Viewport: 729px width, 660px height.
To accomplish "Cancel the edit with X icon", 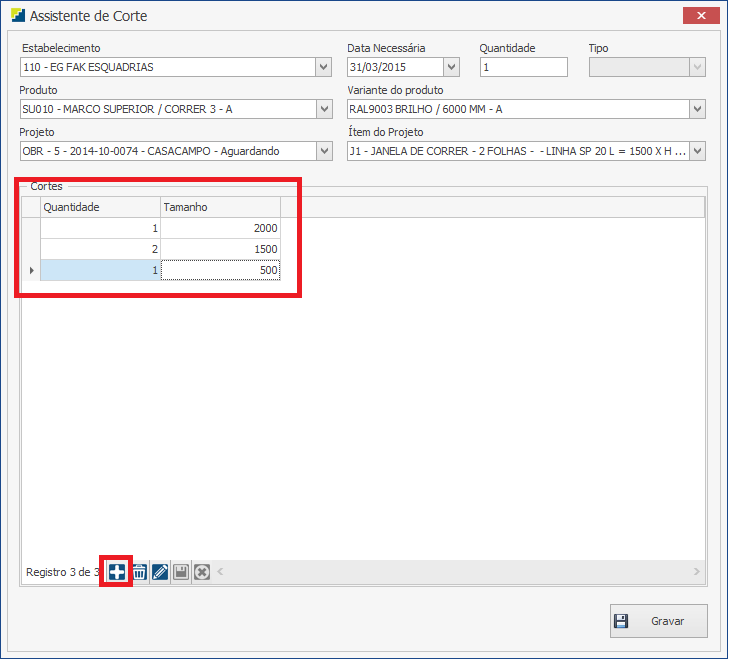I will (201, 572).
